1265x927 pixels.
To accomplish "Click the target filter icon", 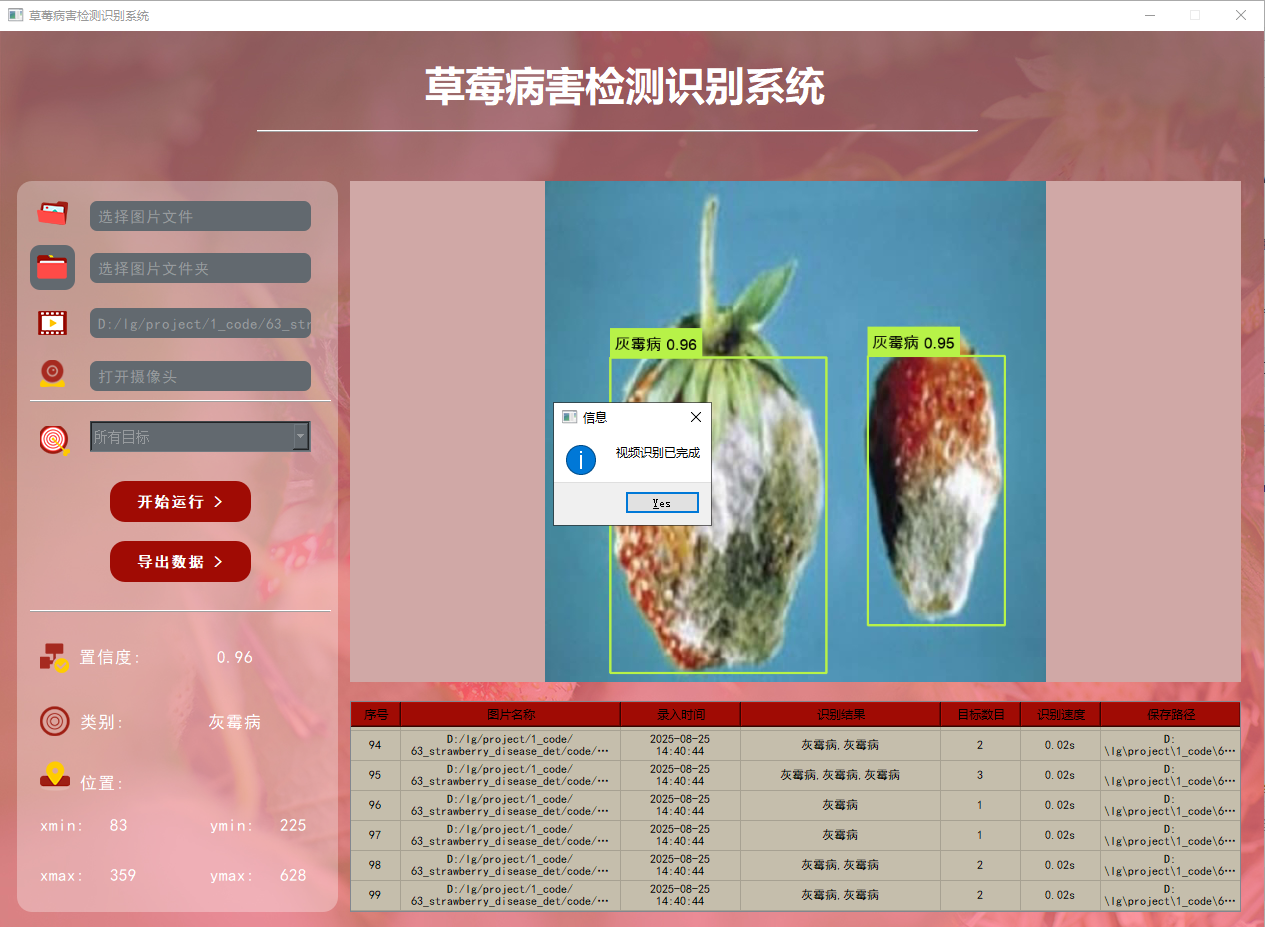I will [54, 439].
